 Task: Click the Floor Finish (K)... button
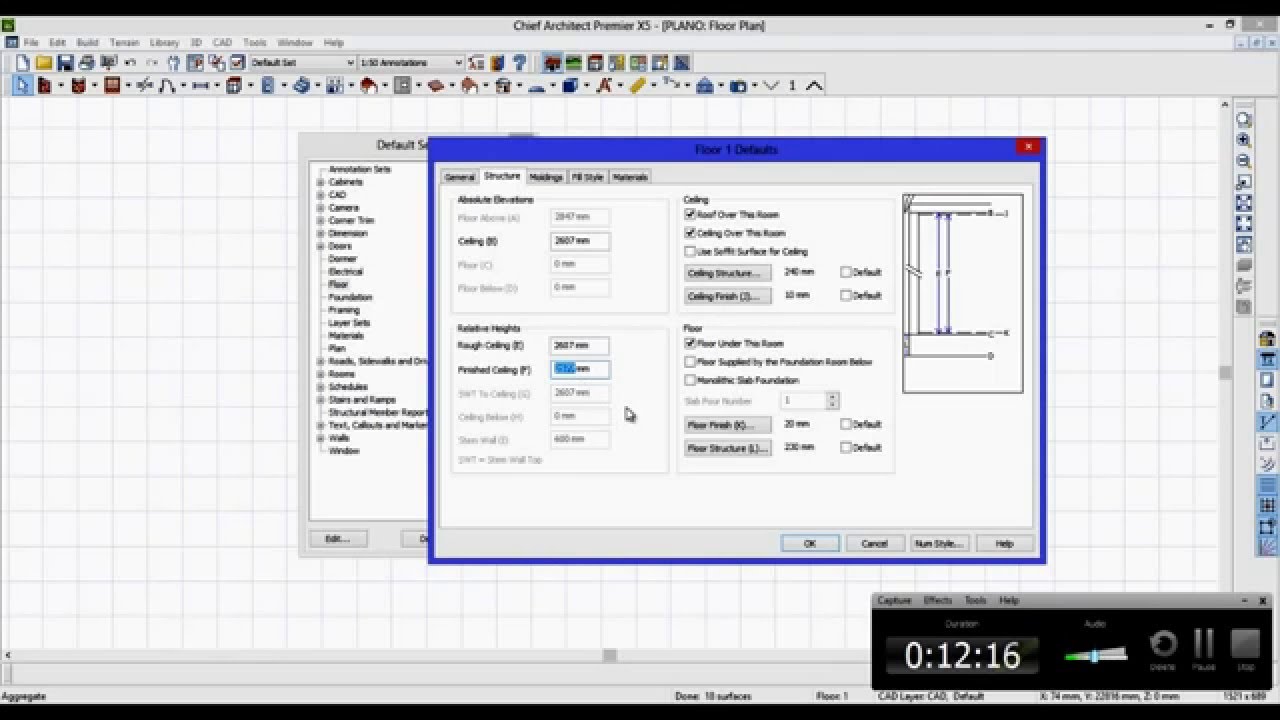728,425
